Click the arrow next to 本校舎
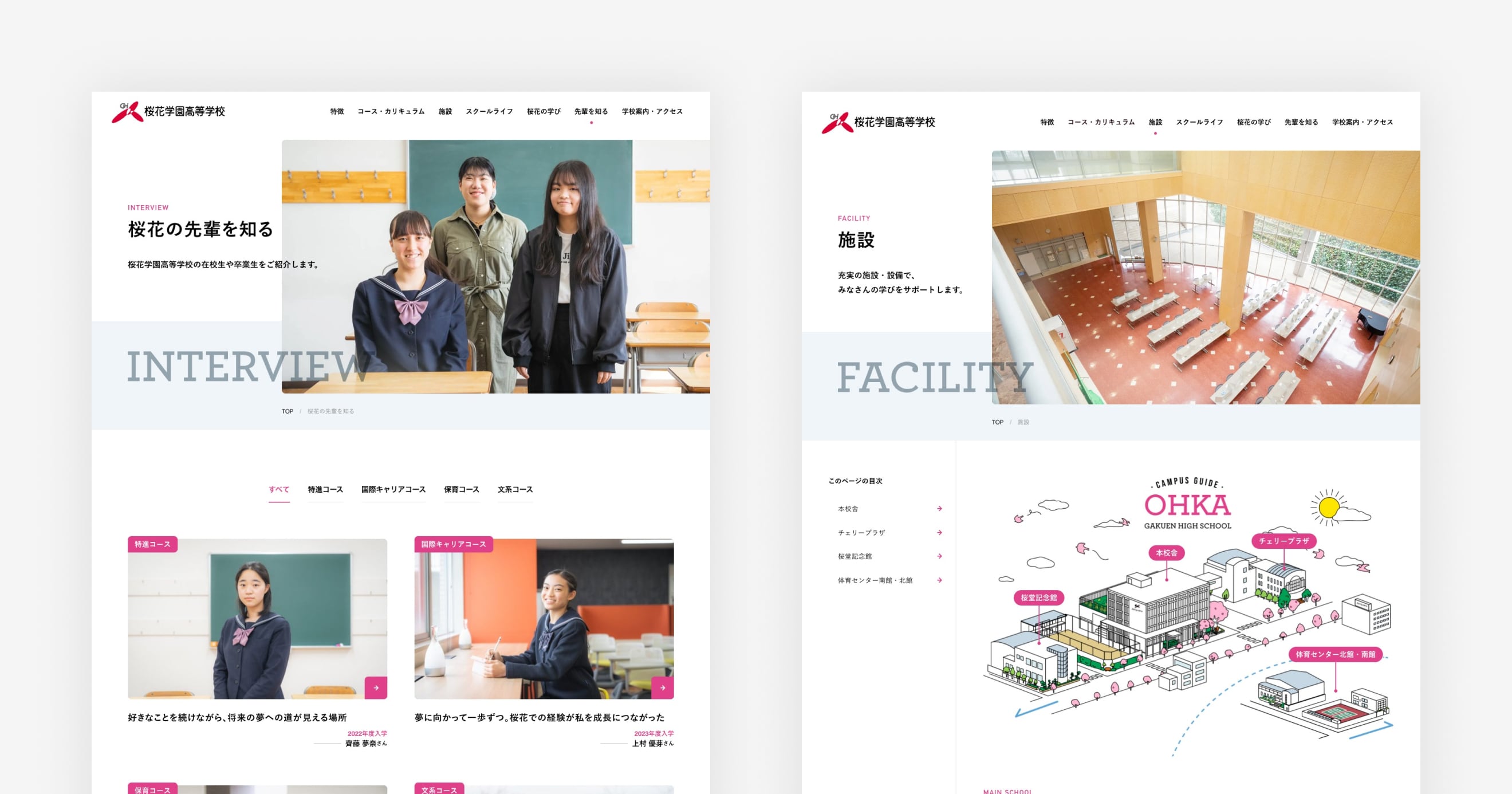The height and width of the screenshot is (794, 1512). (x=939, y=509)
